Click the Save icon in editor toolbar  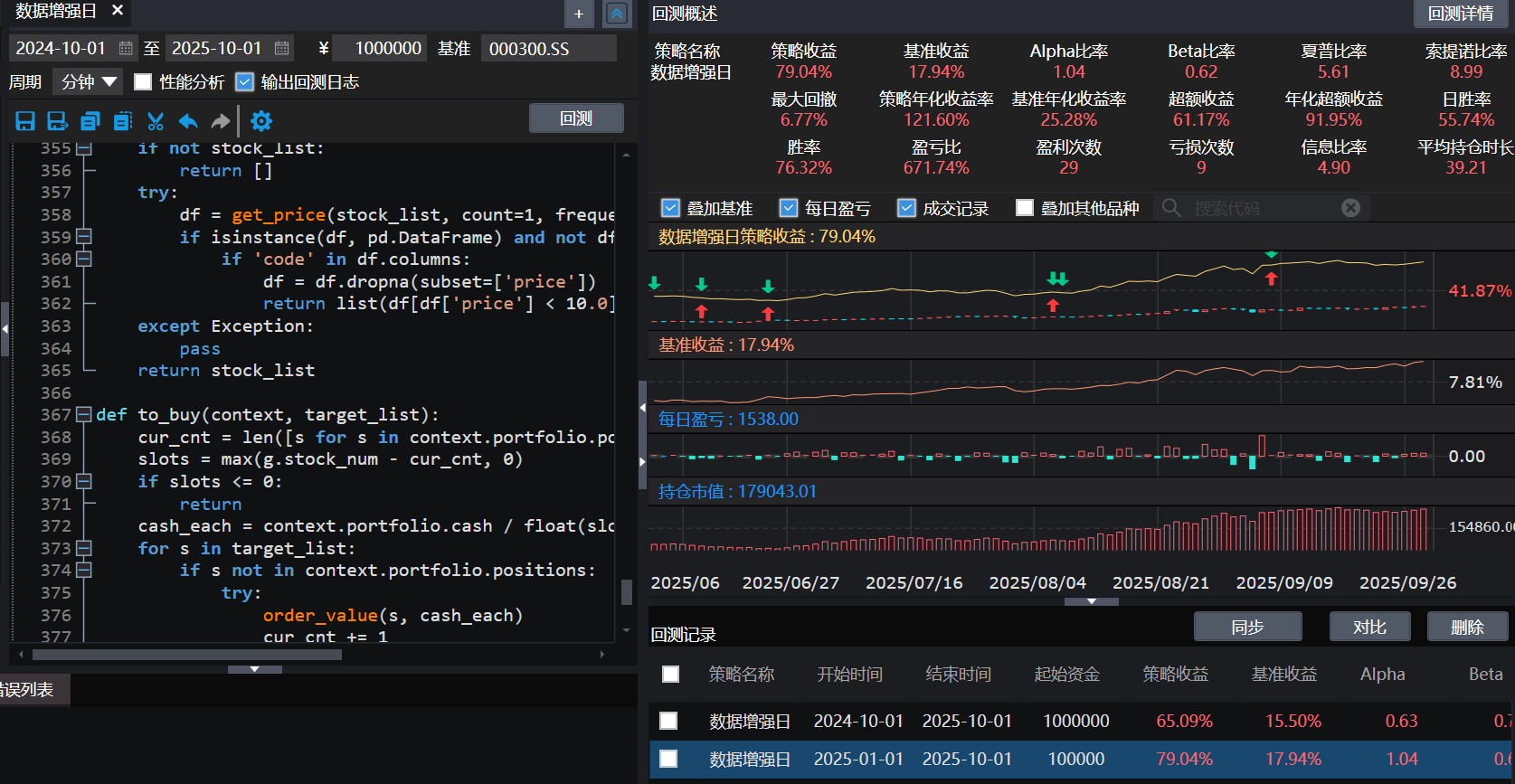[x=25, y=121]
